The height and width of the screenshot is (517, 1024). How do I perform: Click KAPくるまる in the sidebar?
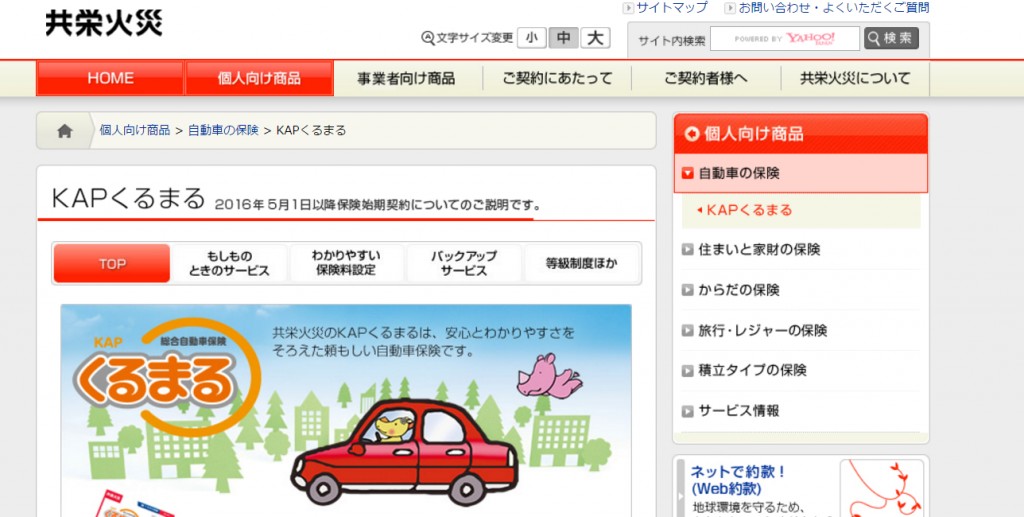pos(749,210)
